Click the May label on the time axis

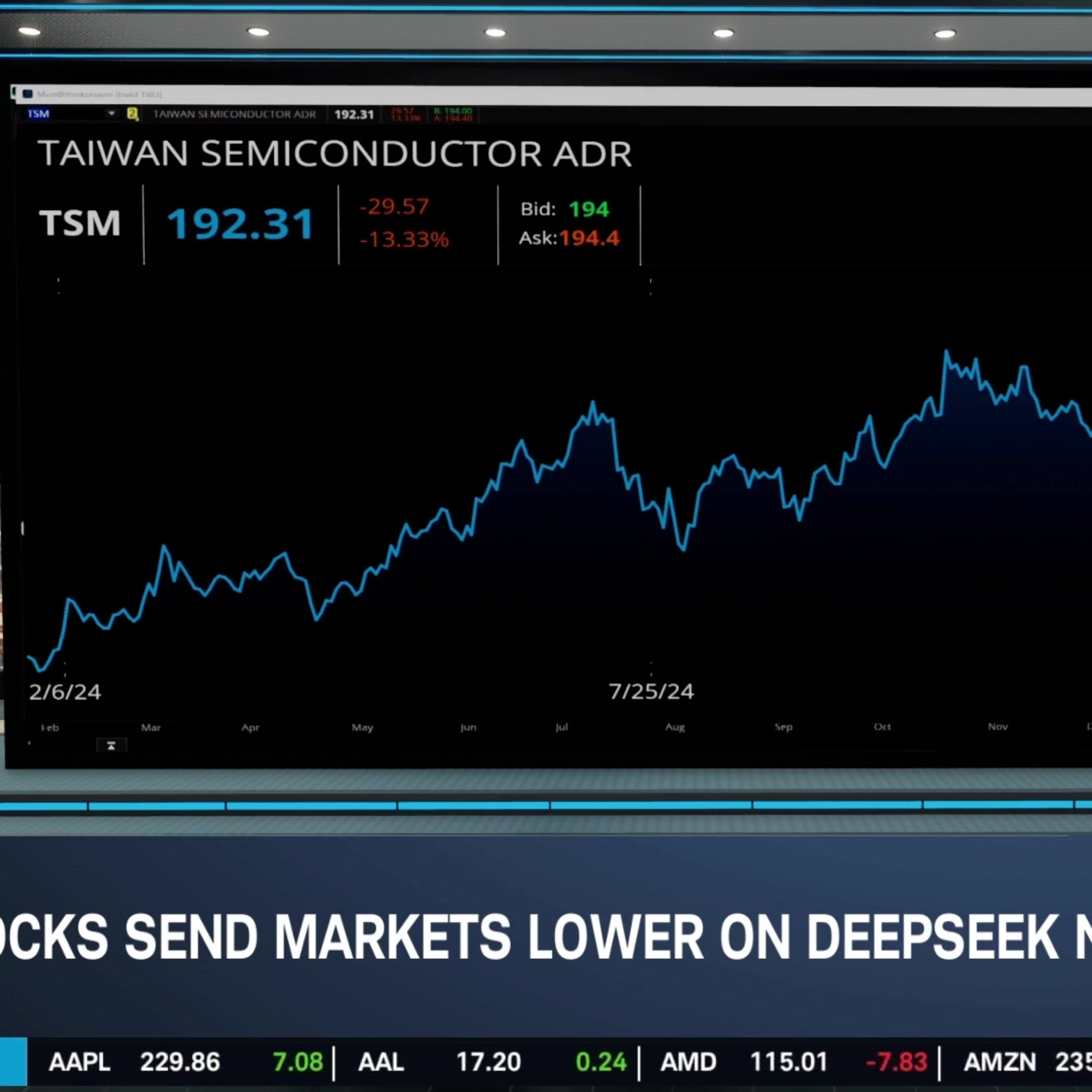(x=362, y=727)
